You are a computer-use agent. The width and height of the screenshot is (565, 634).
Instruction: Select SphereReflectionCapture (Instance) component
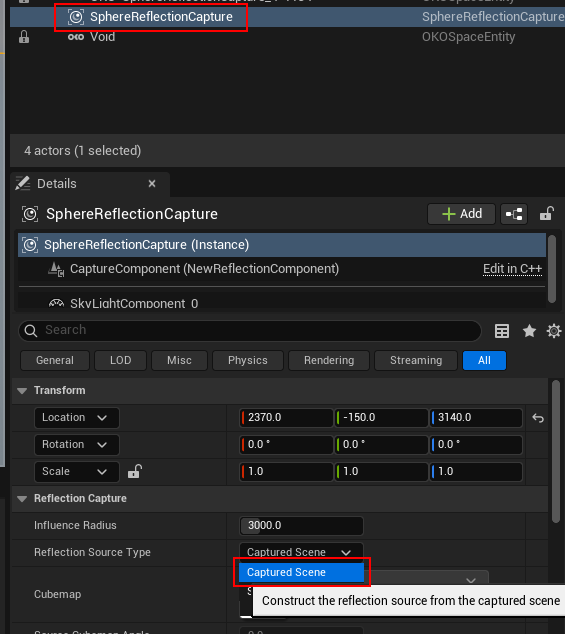(x=282, y=245)
